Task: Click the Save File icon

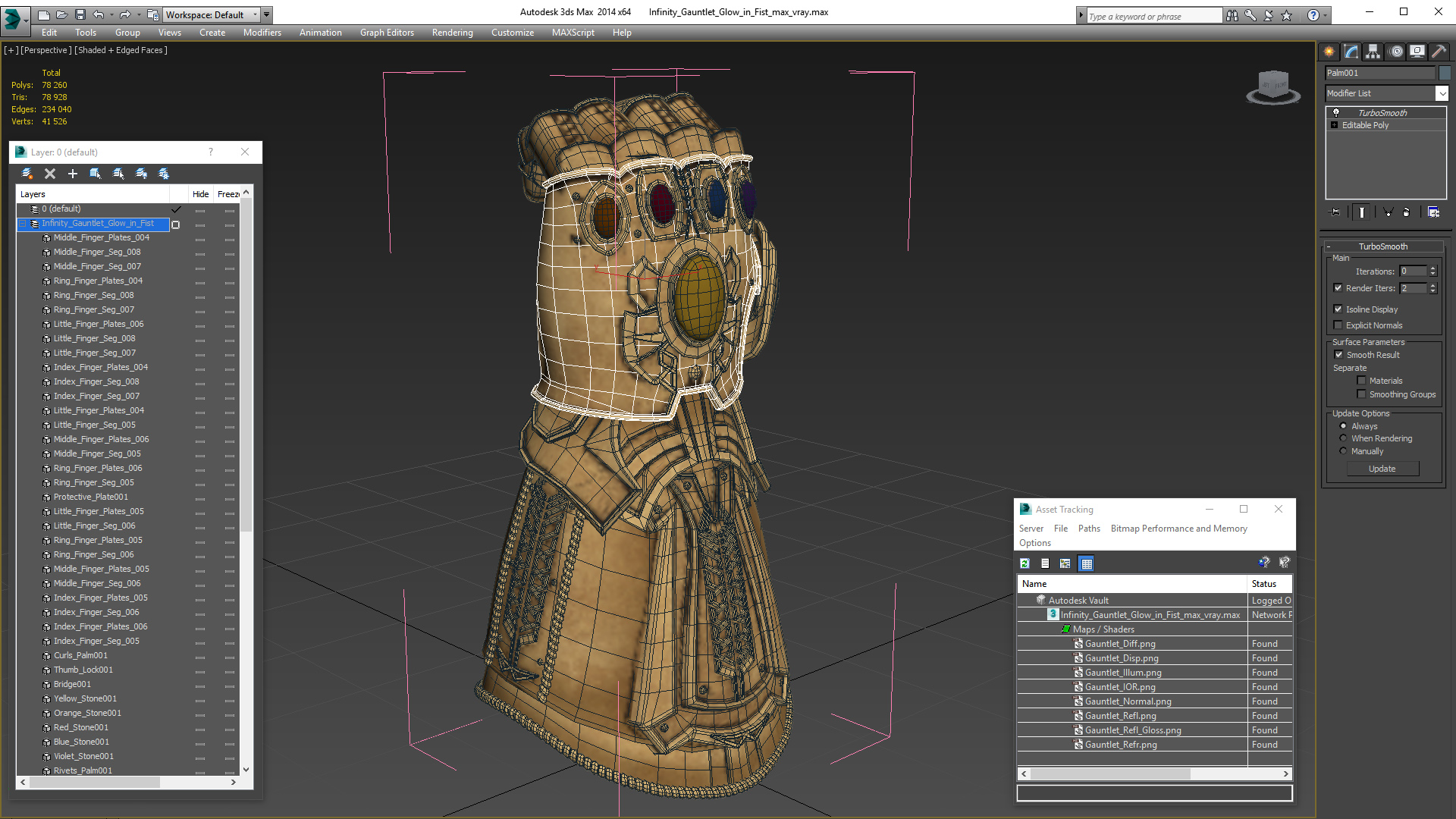Action: pos(80,15)
